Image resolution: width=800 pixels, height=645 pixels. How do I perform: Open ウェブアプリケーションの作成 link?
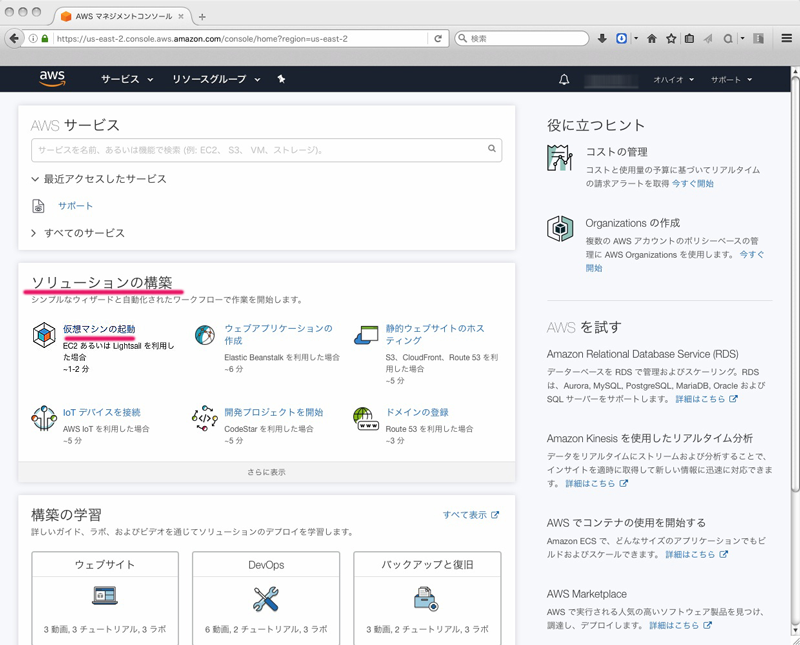(x=278, y=334)
